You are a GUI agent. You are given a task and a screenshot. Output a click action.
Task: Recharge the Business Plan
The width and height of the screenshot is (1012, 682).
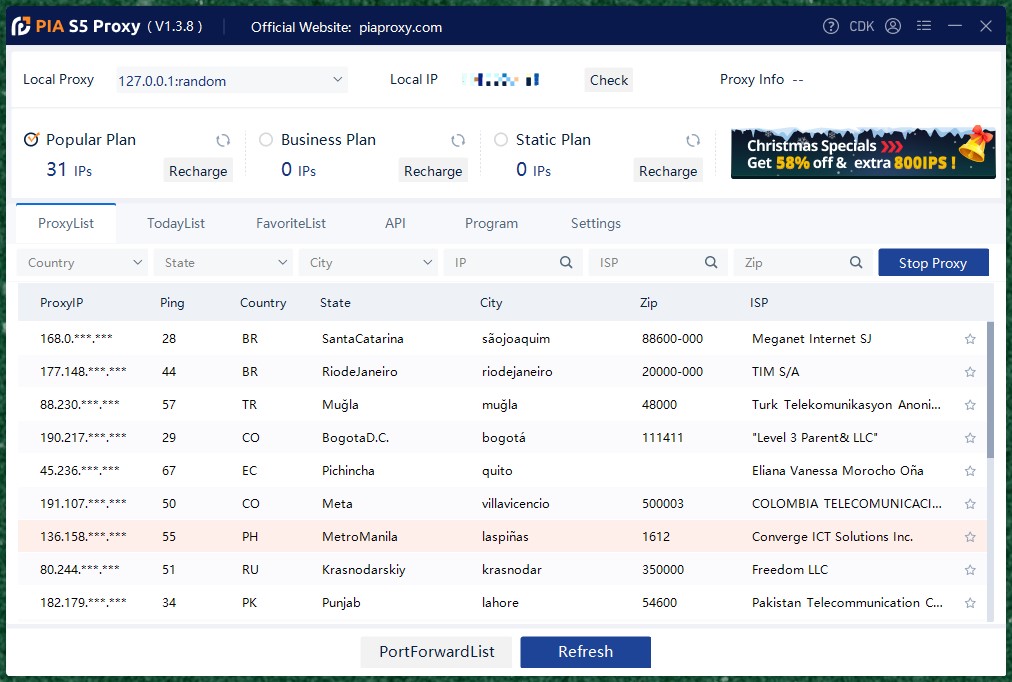pos(433,171)
